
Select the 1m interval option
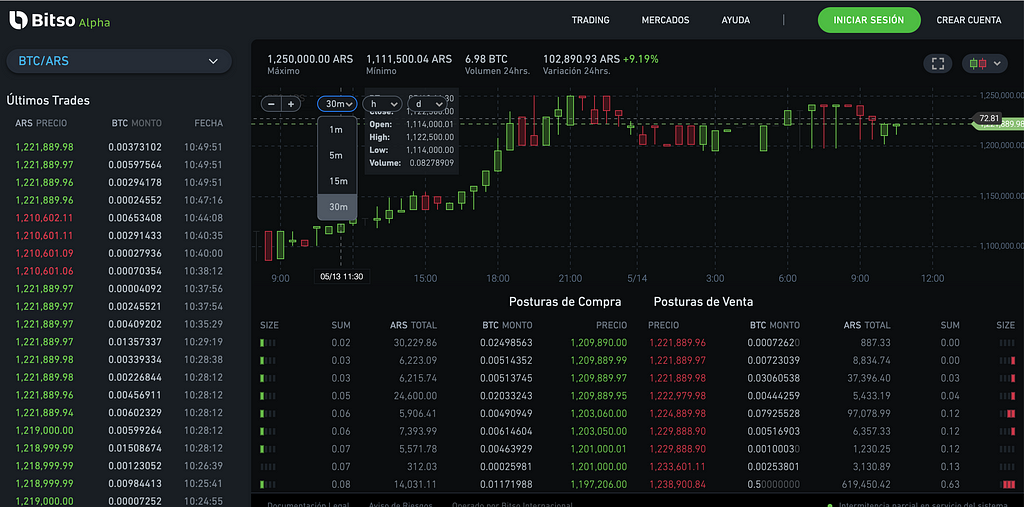(x=336, y=130)
